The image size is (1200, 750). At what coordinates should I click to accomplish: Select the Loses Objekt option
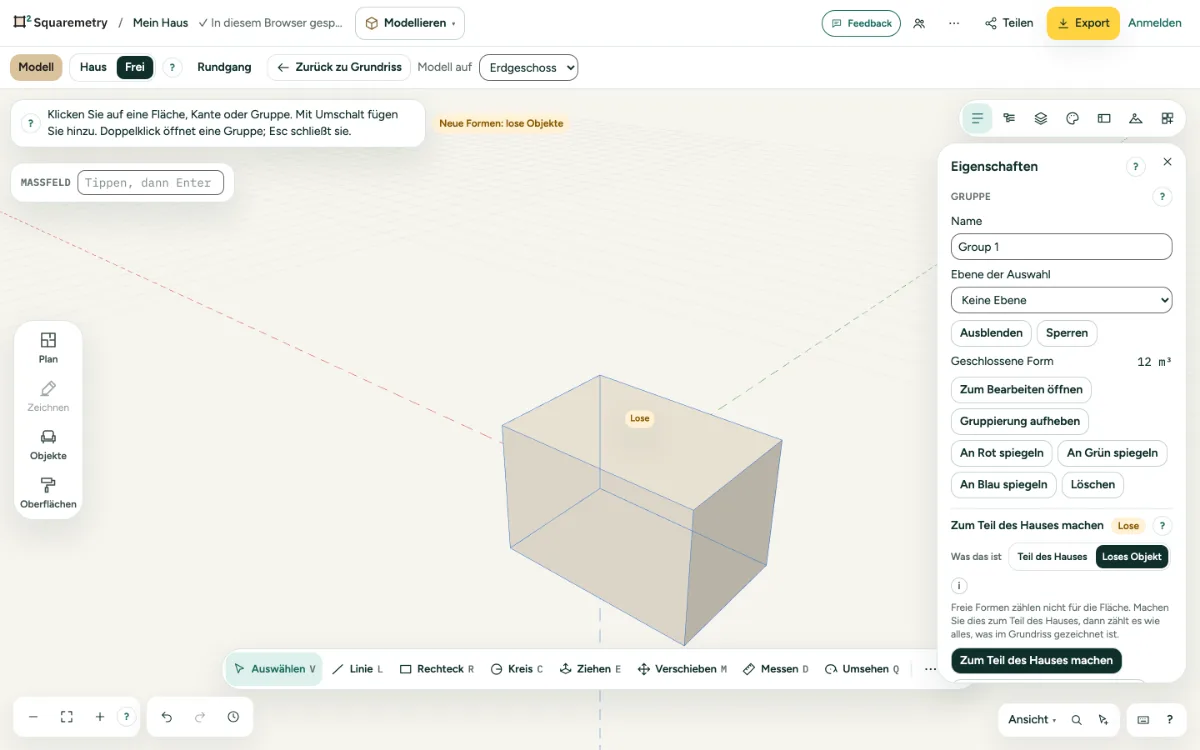tap(1131, 556)
